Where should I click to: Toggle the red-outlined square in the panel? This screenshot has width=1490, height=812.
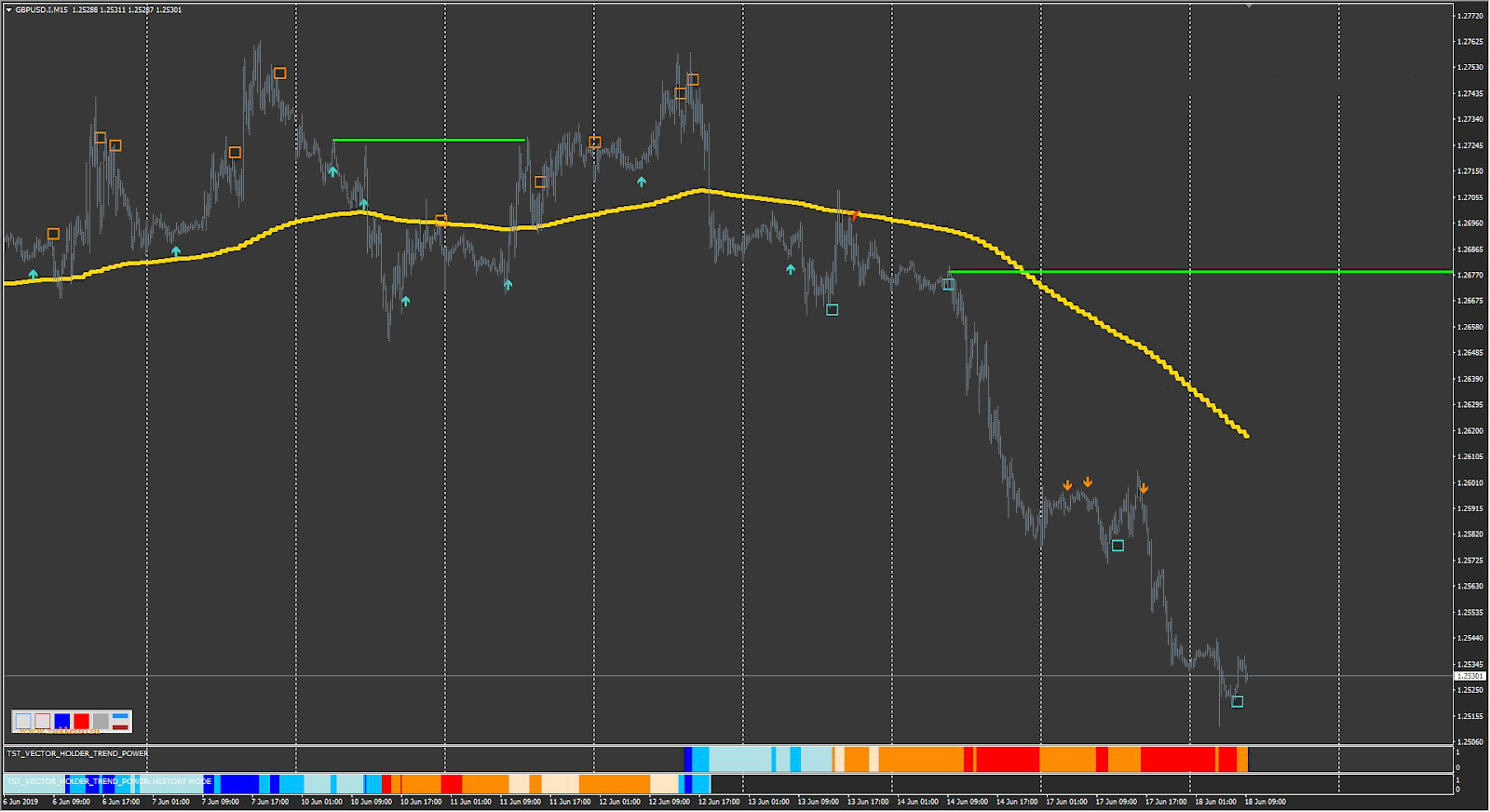click(43, 721)
